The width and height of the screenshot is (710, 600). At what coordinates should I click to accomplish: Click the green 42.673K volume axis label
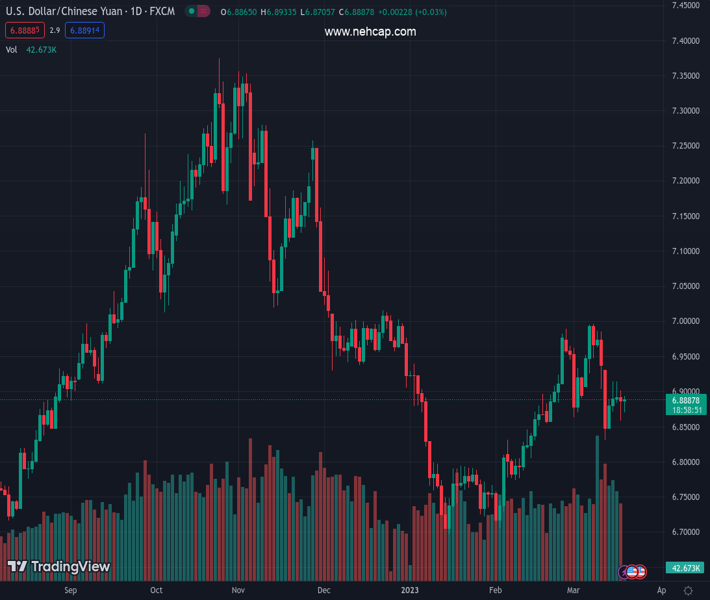tap(685, 568)
